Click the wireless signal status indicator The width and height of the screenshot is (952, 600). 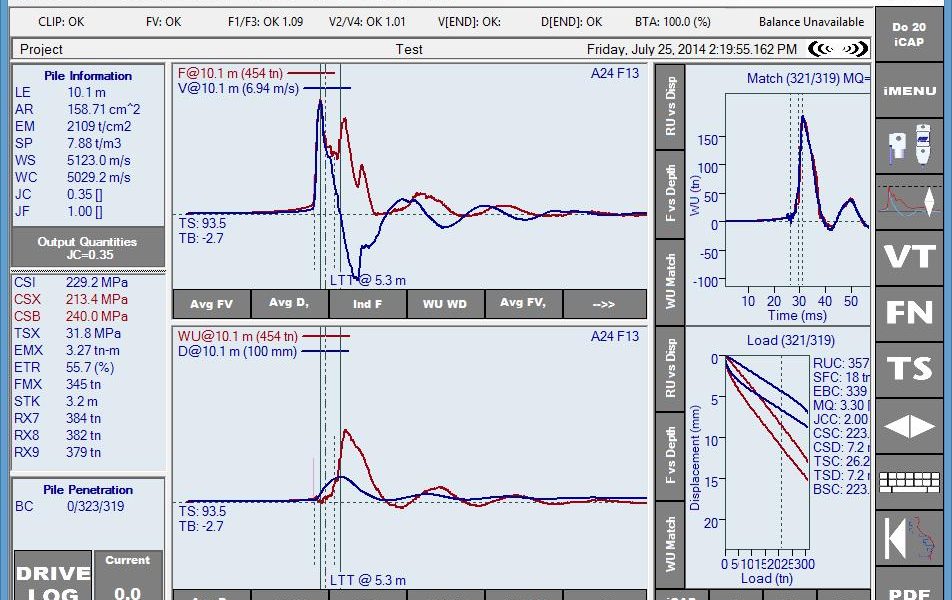pos(838,49)
